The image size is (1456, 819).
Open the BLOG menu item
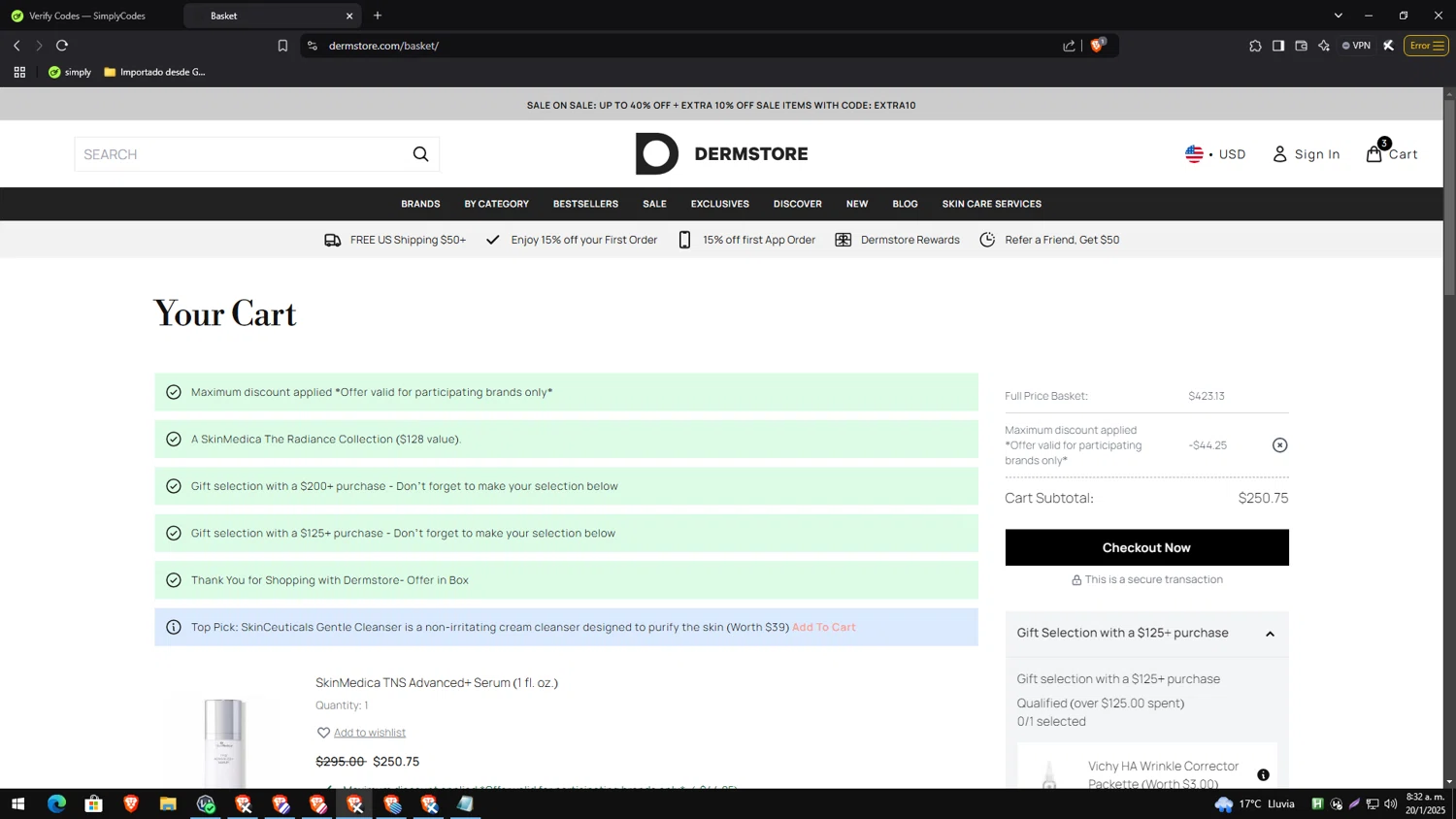[905, 204]
